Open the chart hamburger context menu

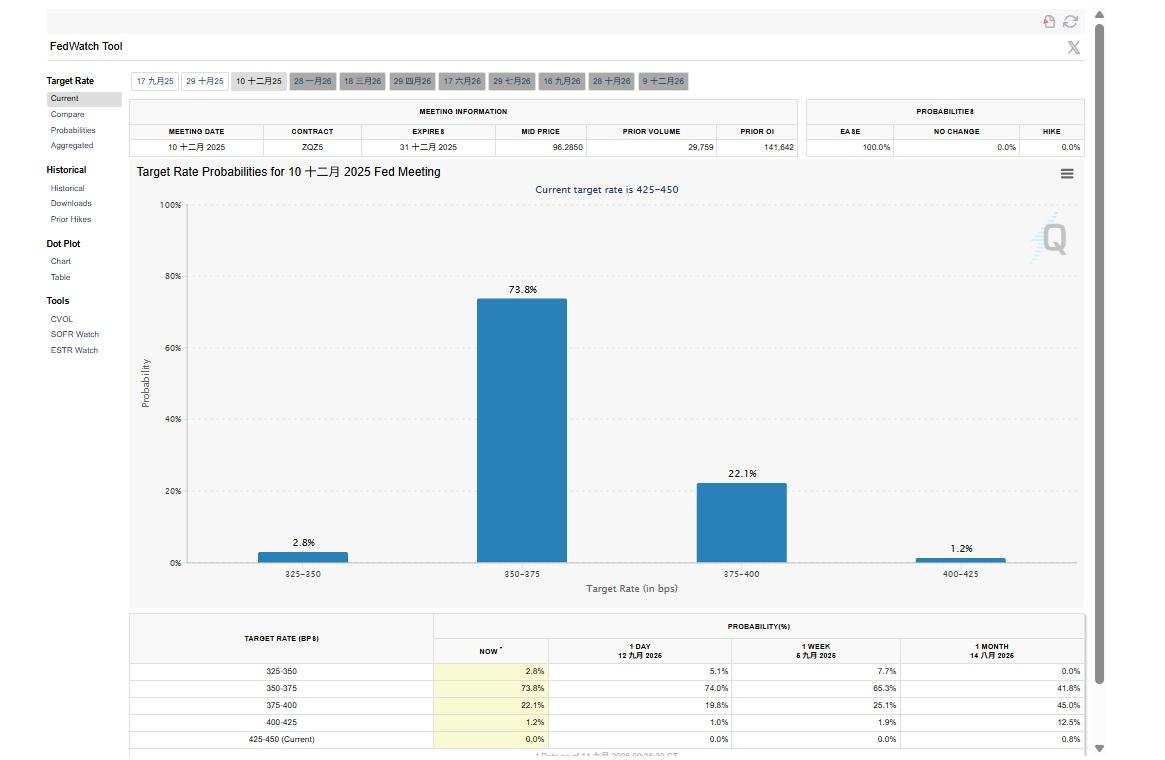point(1067,173)
